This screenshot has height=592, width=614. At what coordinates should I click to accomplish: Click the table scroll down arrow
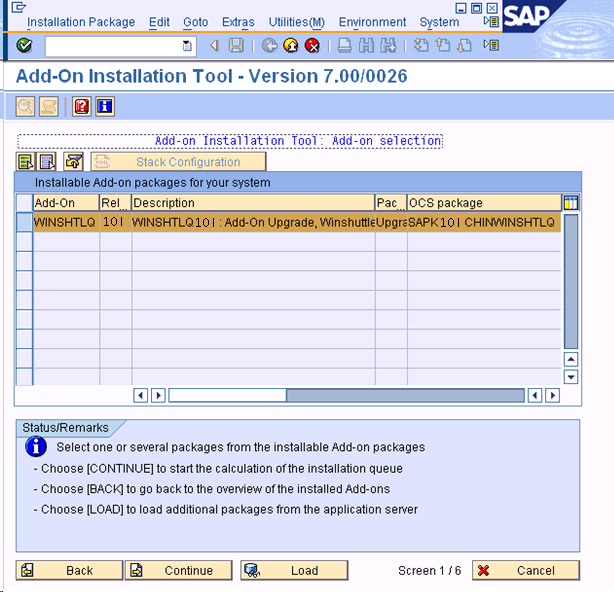[x=571, y=377]
